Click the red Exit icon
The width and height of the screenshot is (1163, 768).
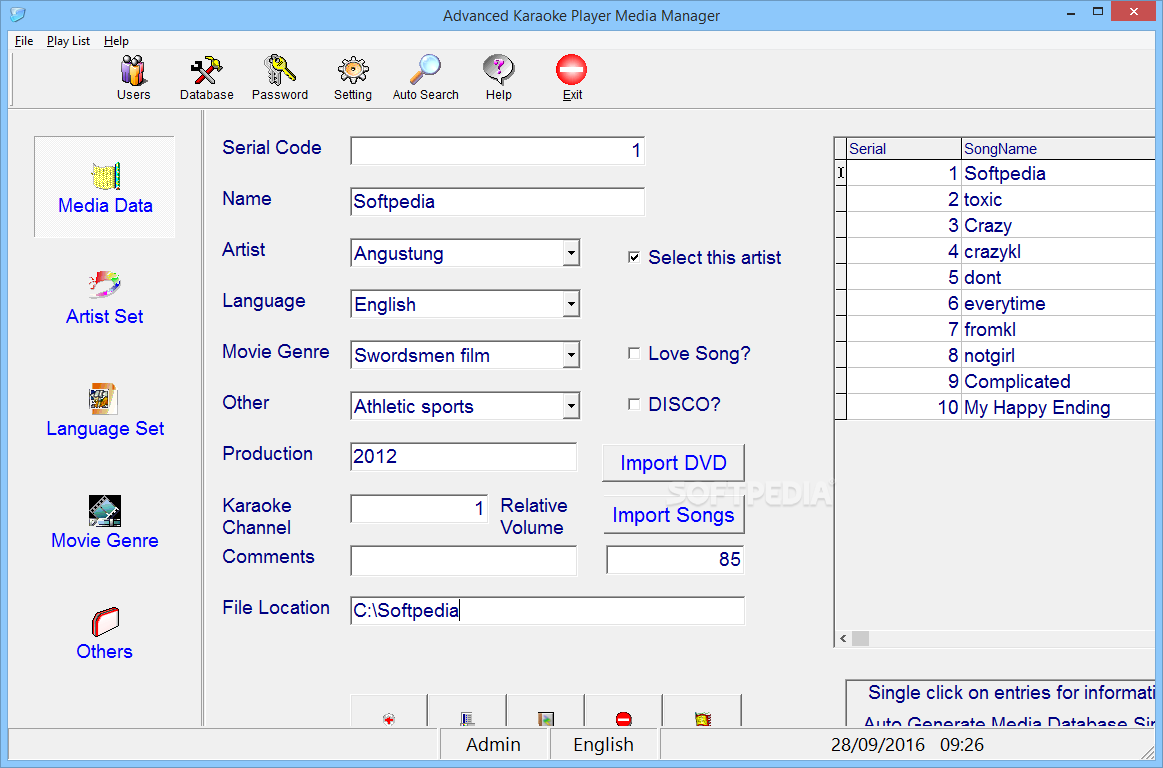click(x=572, y=77)
